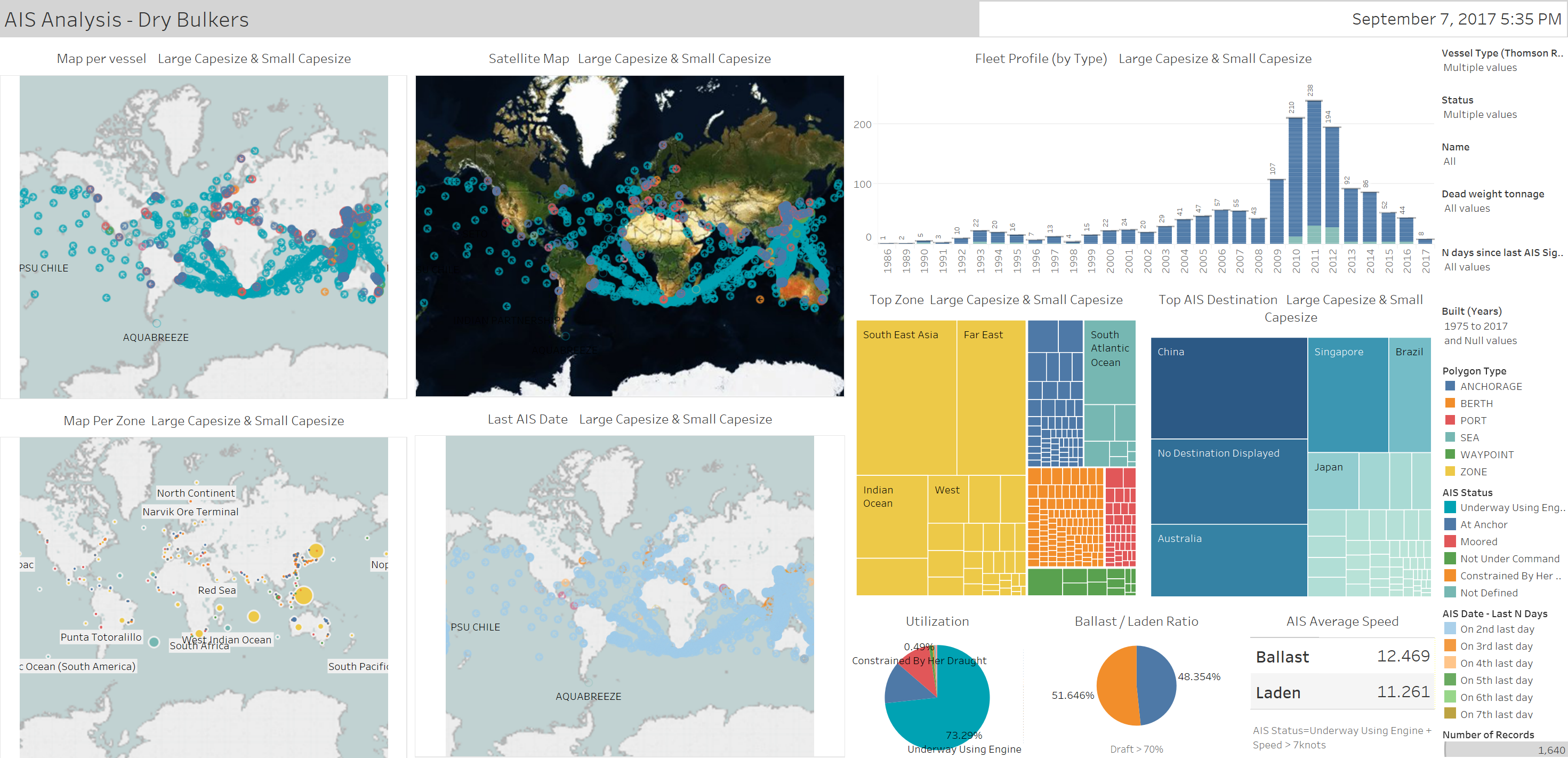This screenshot has height=758, width=1568.
Task: Select the Far East treemap cell
Action: pos(992,397)
